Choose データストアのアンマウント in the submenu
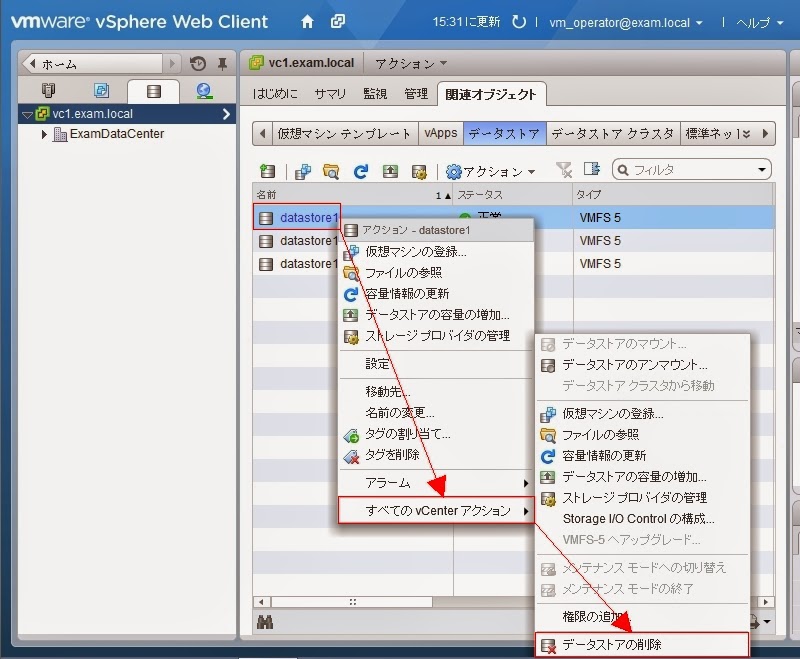This screenshot has width=800, height=659. tap(642, 365)
